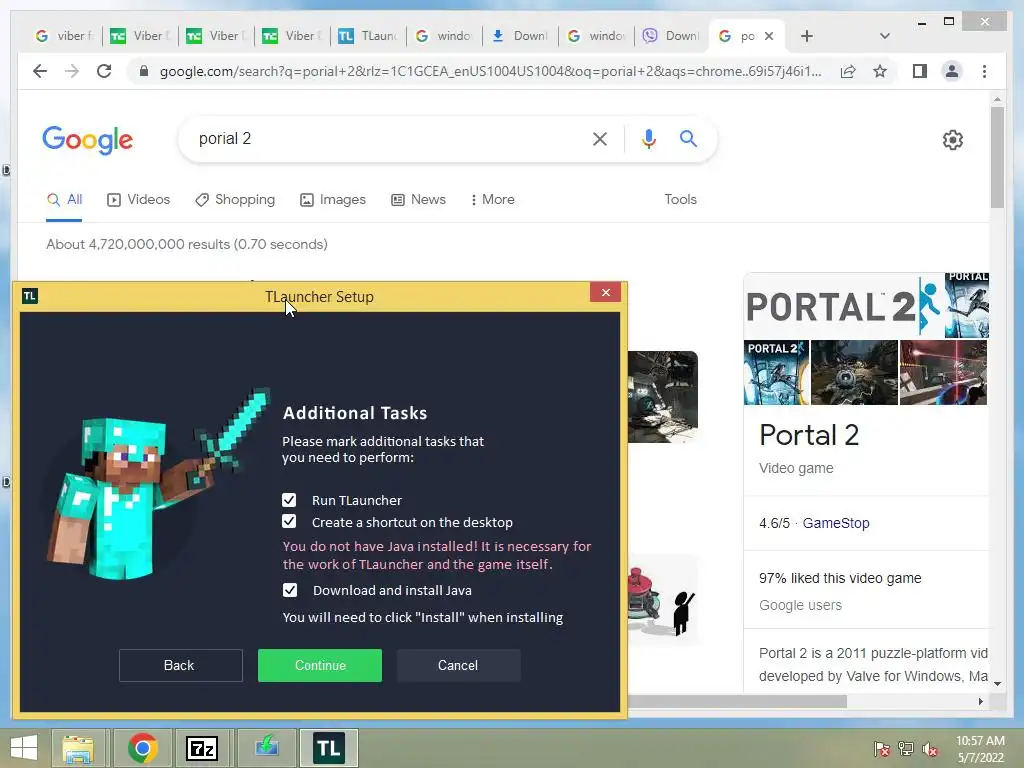This screenshot has height=768, width=1024.
Task: Click the green Continue button
Action: (x=320, y=665)
